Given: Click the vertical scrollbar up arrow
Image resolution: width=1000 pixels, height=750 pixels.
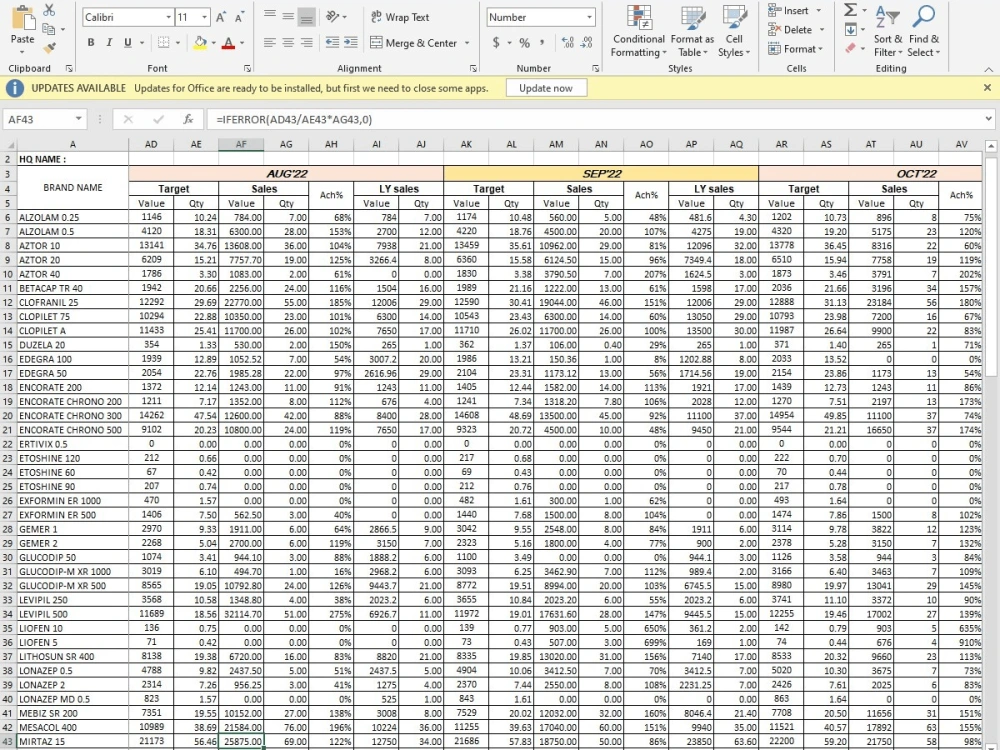Looking at the screenshot, I should [990, 146].
